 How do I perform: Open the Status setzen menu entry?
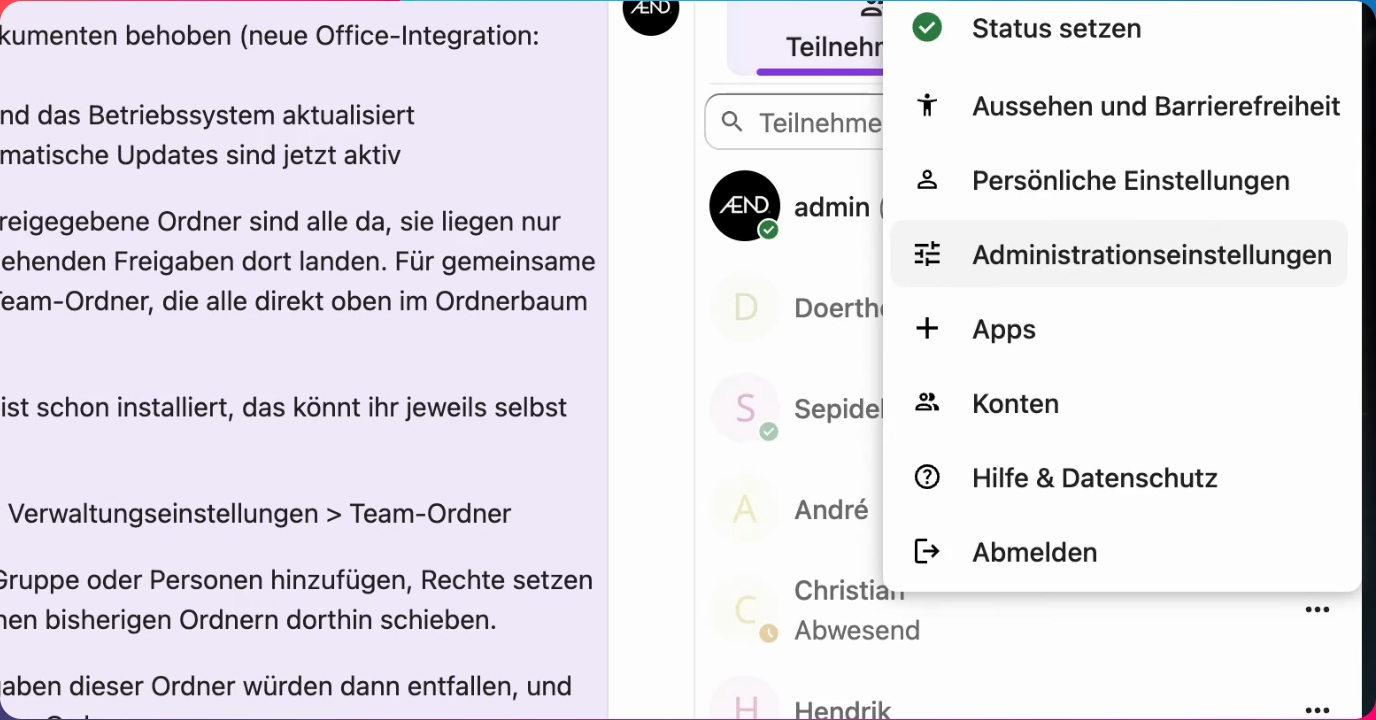coord(1118,28)
